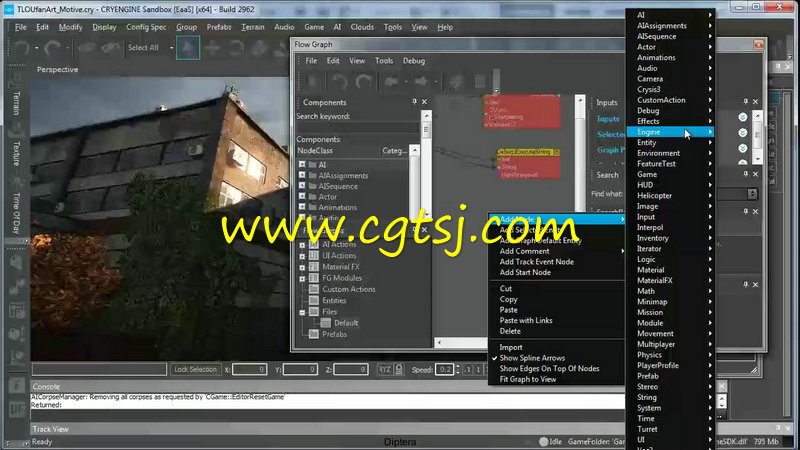Pin the Inputs panel
Viewport: 800px width, 450px height.
(x=745, y=102)
